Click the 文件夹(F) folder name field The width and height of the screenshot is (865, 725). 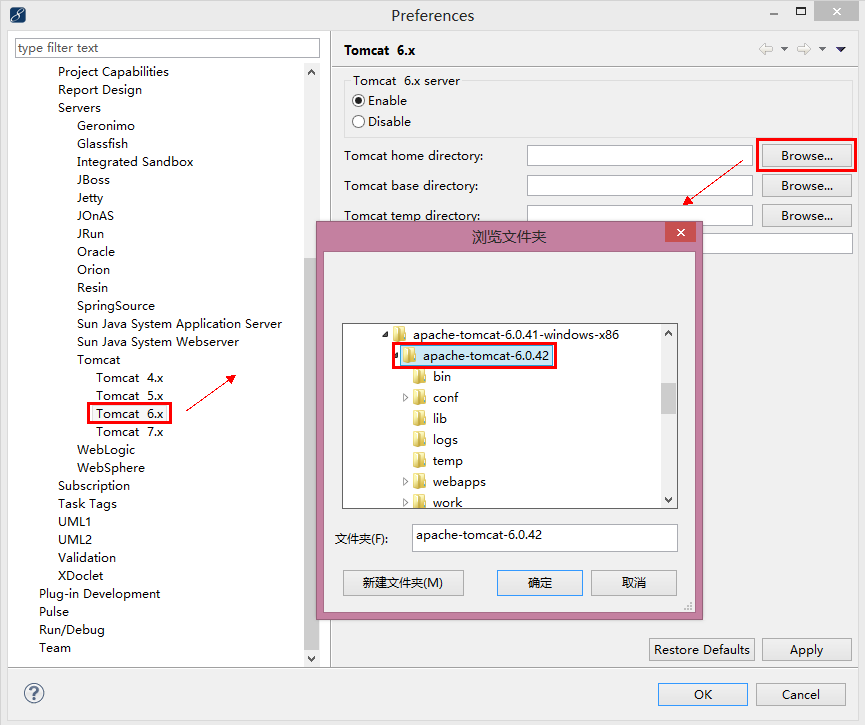coord(544,537)
